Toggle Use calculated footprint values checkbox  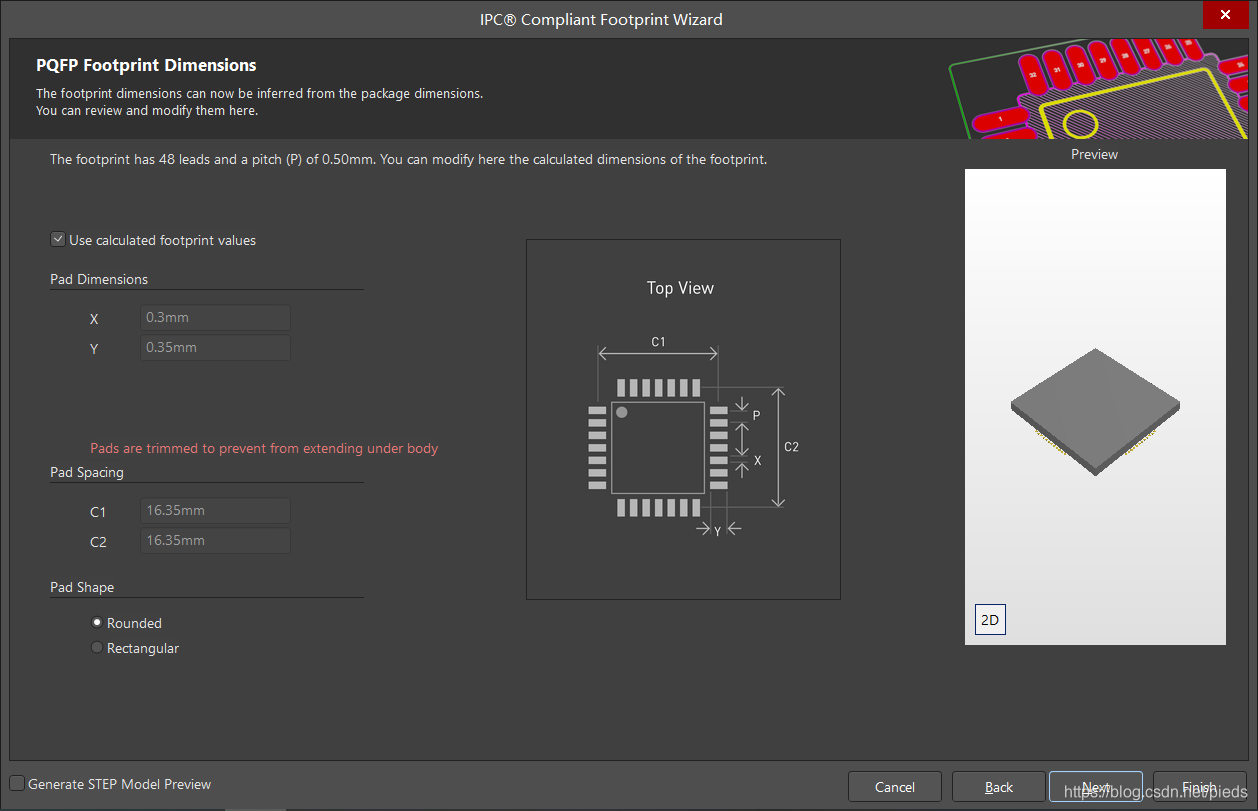click(57, 240)
